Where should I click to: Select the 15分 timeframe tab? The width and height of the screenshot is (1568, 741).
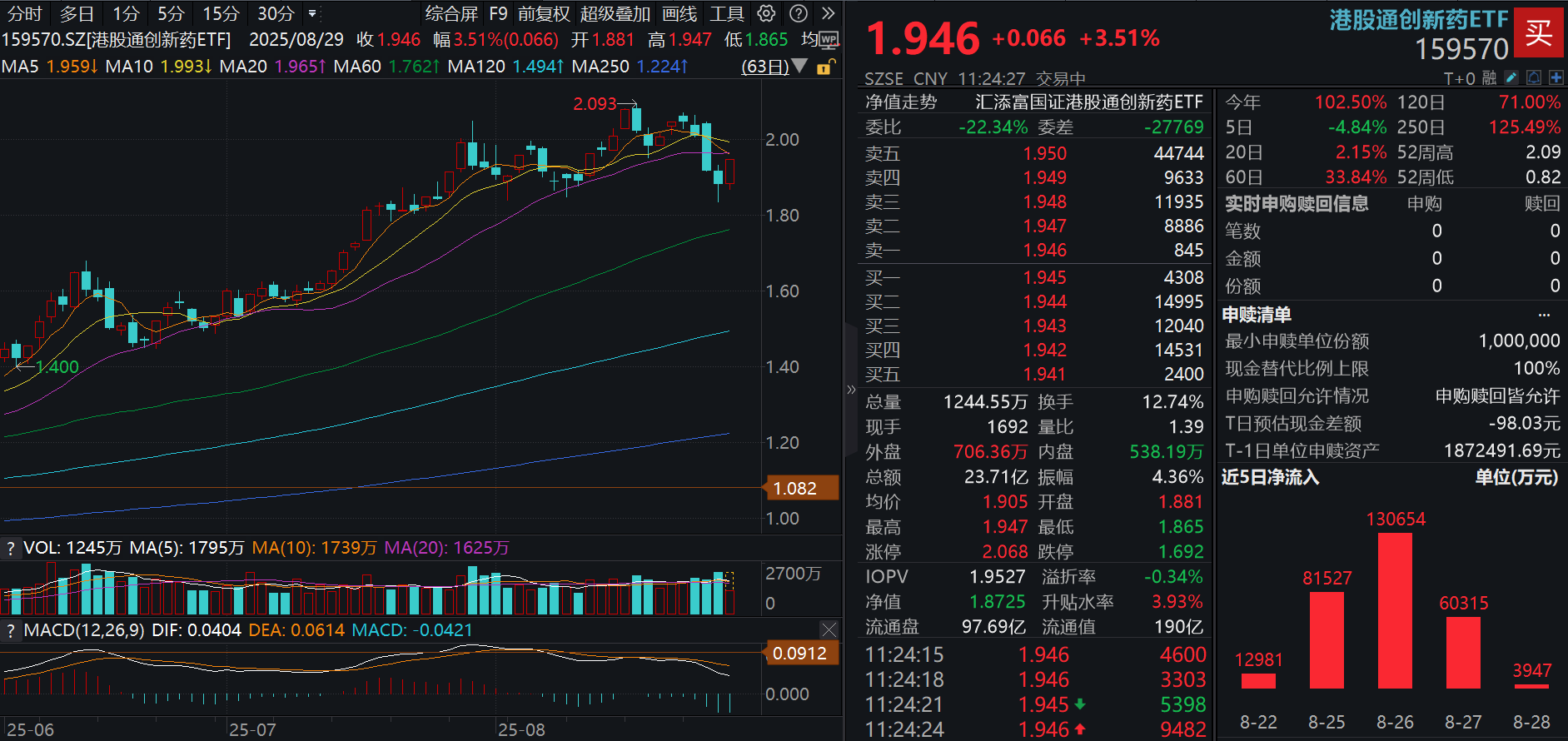[x=221, y=13]
